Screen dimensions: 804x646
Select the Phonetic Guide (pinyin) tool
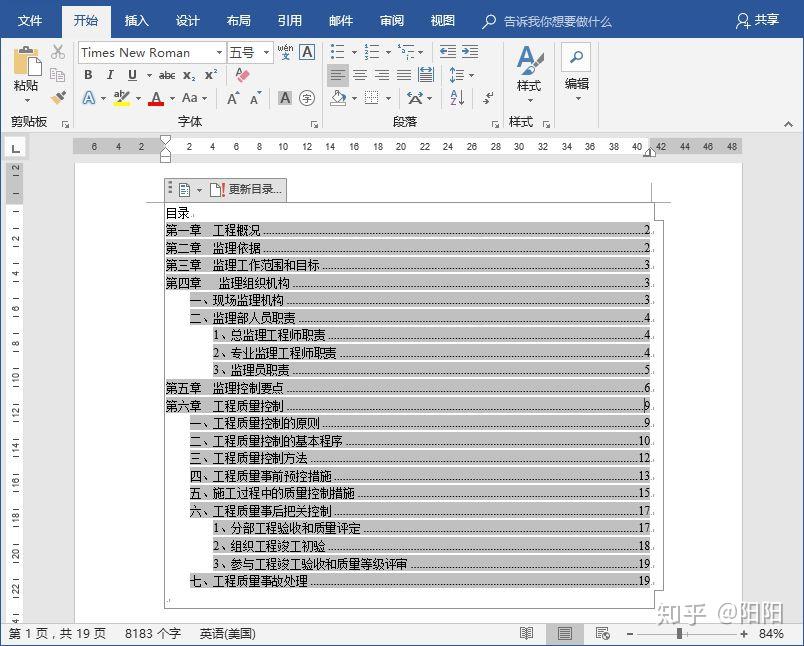coord(284,54)
